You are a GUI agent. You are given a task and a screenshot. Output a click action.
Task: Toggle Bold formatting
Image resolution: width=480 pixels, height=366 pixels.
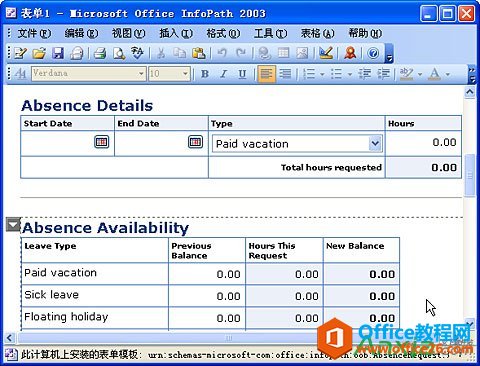(x=205, y=74)
